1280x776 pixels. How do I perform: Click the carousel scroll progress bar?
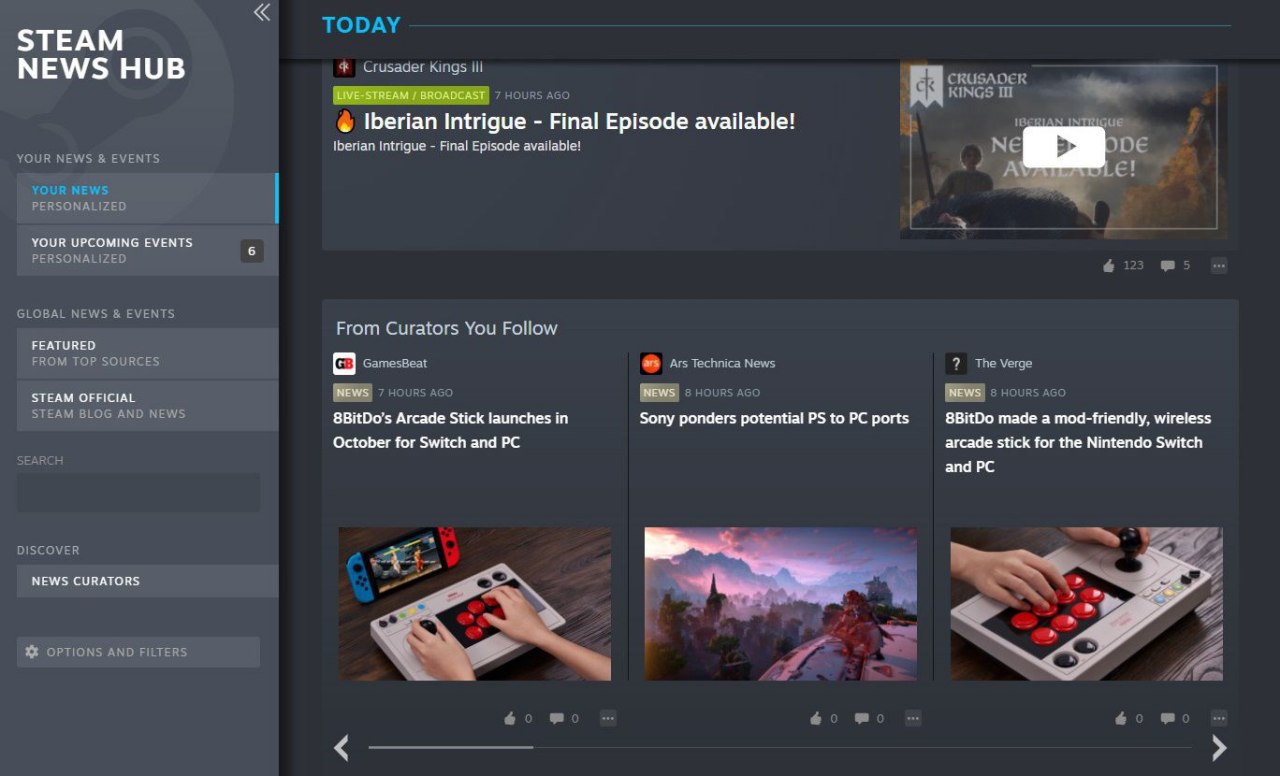coord(780,747)
